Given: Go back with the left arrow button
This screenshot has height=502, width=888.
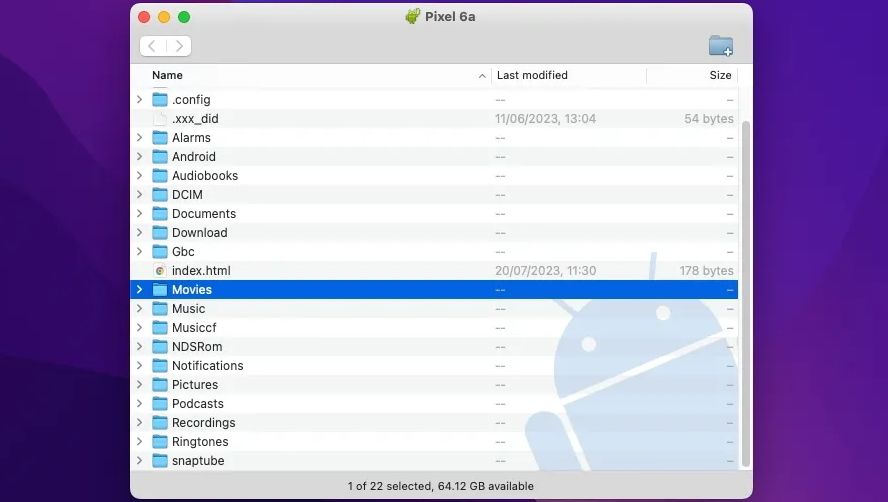Looking at the screenshot, I should point(152,46).
